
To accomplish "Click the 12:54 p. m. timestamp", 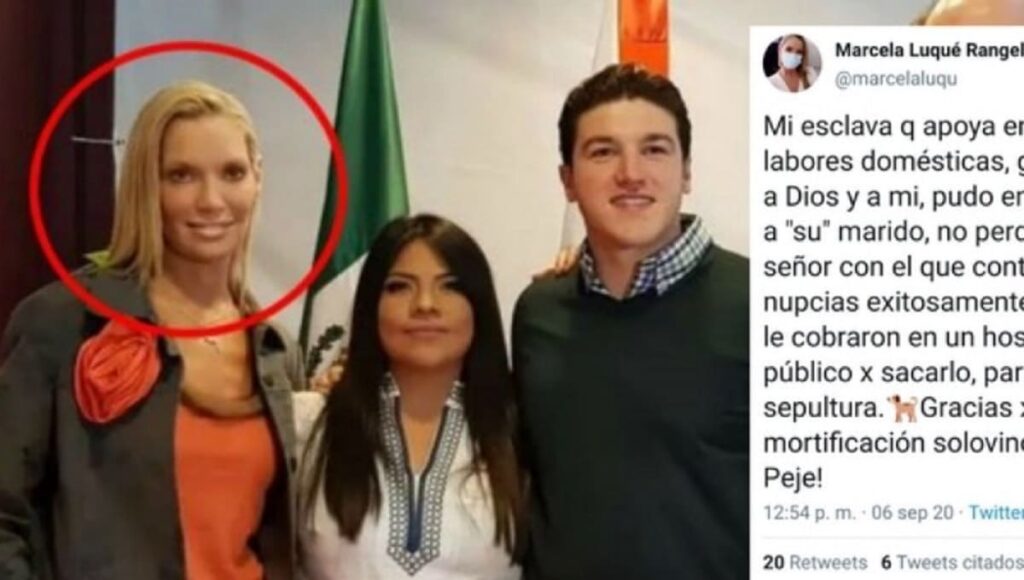I will [x=809, y=513].
